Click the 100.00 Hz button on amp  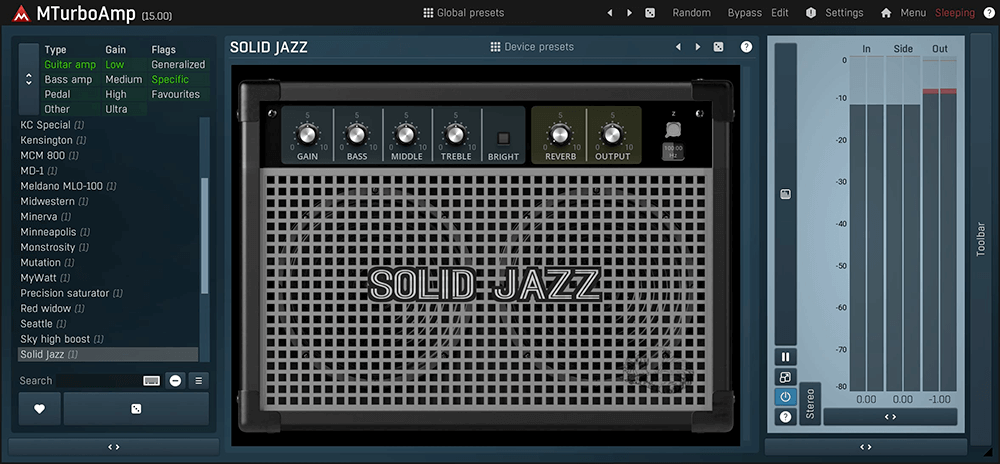coord(673,151)
